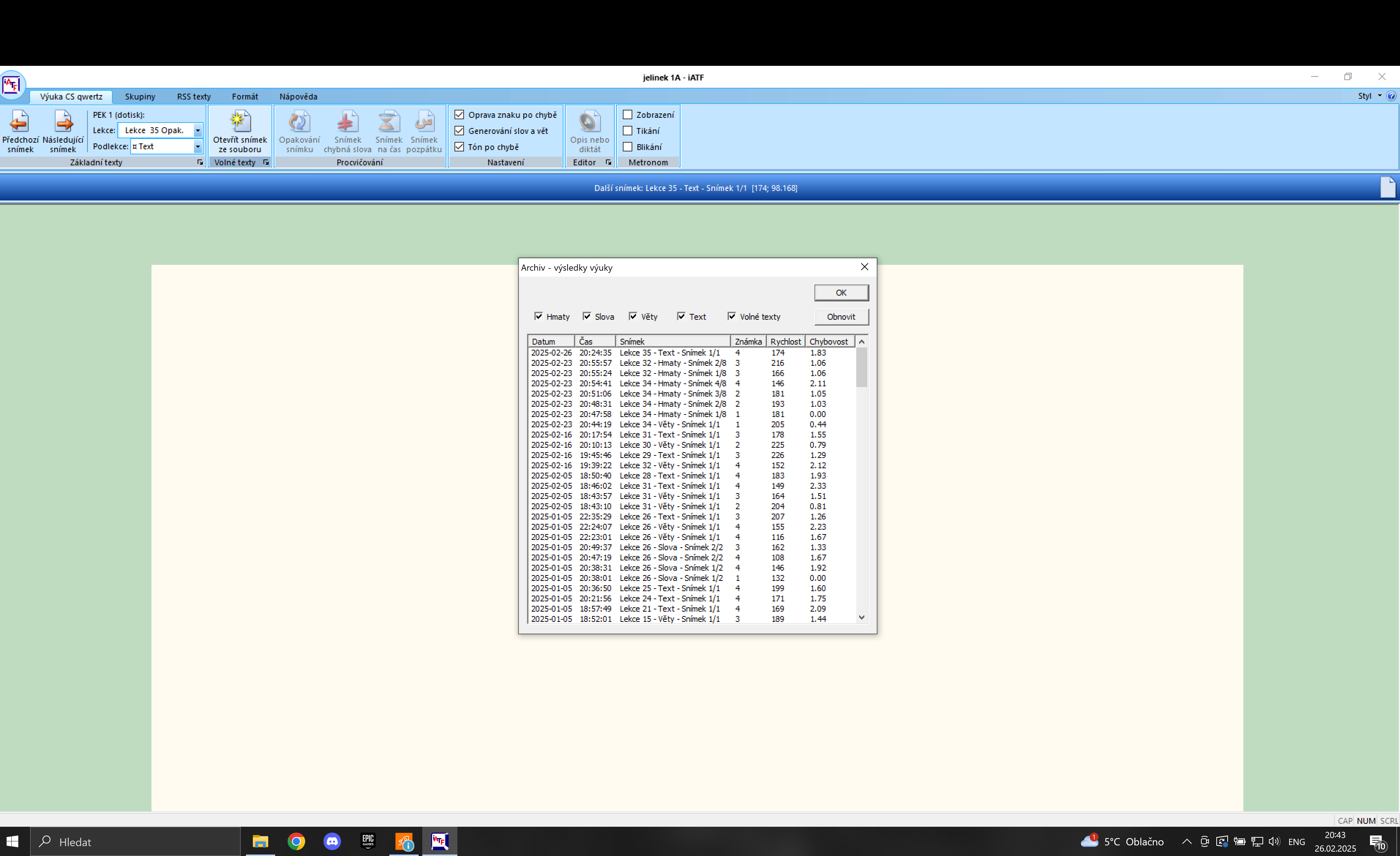Click the results list scroll down arrow

(x=861, y=617)
